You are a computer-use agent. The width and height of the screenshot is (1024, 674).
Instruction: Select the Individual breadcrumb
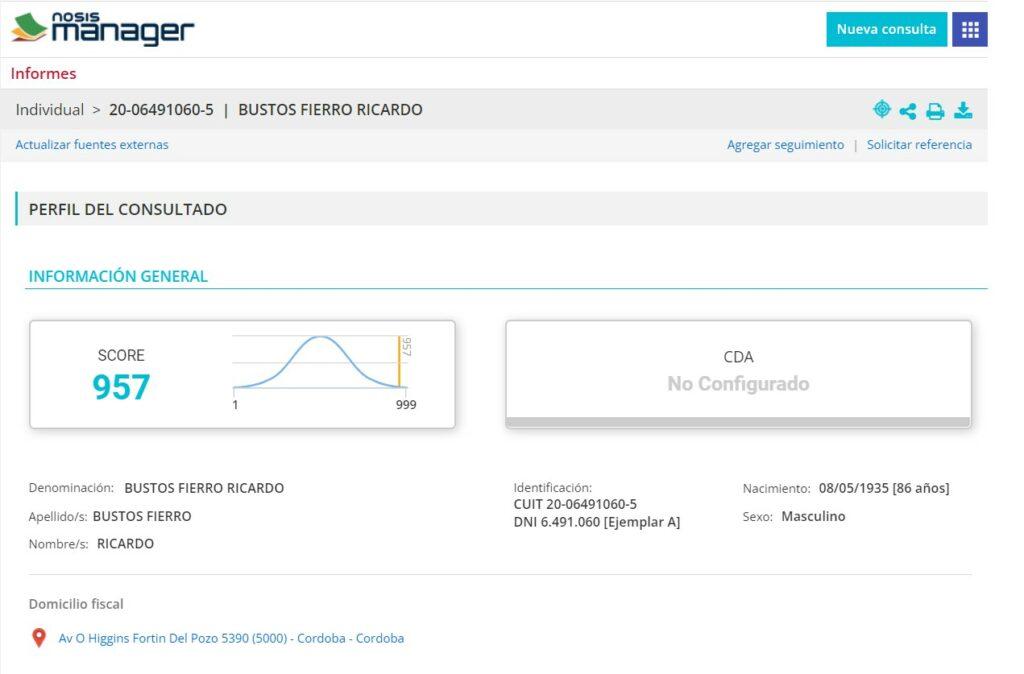(50, 110)
